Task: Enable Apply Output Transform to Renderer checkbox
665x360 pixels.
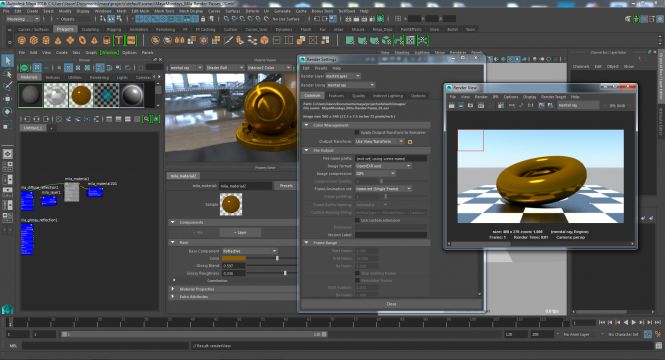Action: (357, 132)
